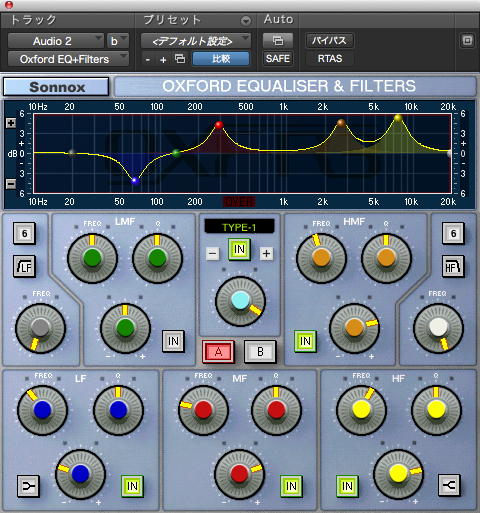Open the プリセット menu arrow
This screenshot has width=480, height=513.
click(x=246, y=21)
